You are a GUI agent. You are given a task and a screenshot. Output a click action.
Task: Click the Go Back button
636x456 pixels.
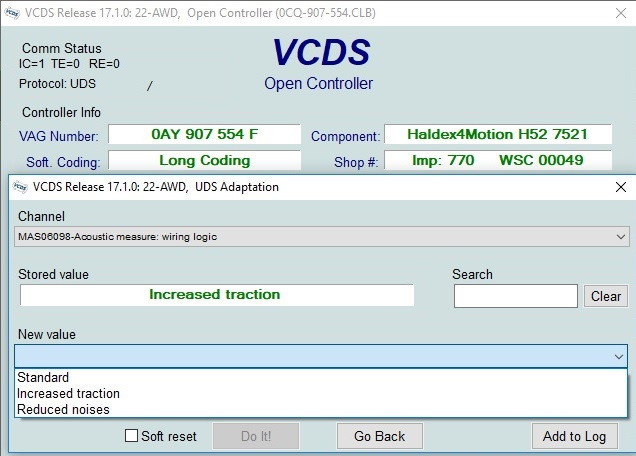point(380,436)
